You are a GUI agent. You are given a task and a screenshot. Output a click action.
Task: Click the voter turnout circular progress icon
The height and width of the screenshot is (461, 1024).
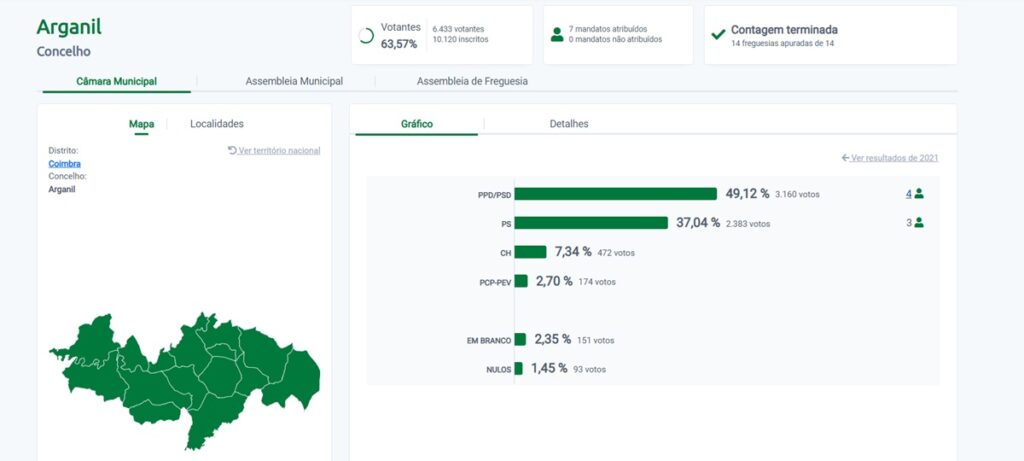(x=366, y=35)
